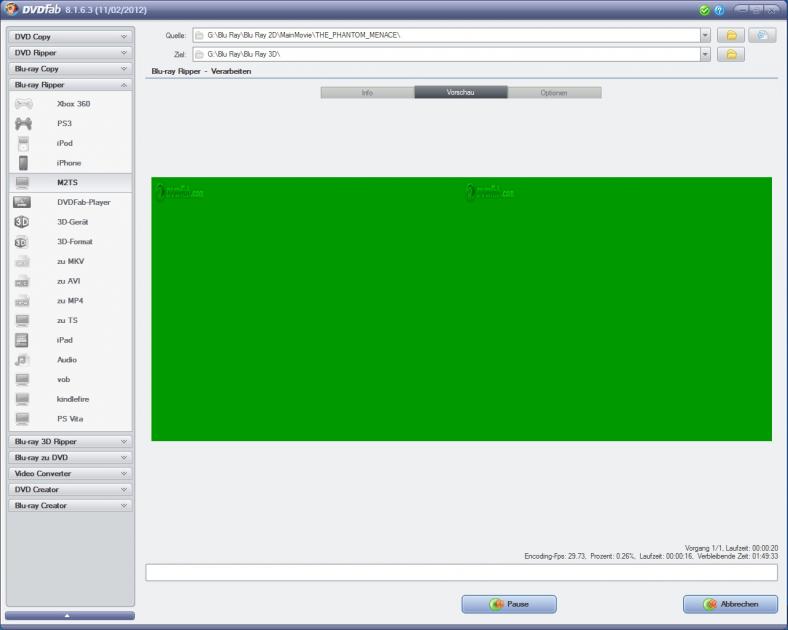This screenshot has width=788, height=630.
Task: Open the Quelle path dropdown arrow
Action: click(x=705, y=35)
